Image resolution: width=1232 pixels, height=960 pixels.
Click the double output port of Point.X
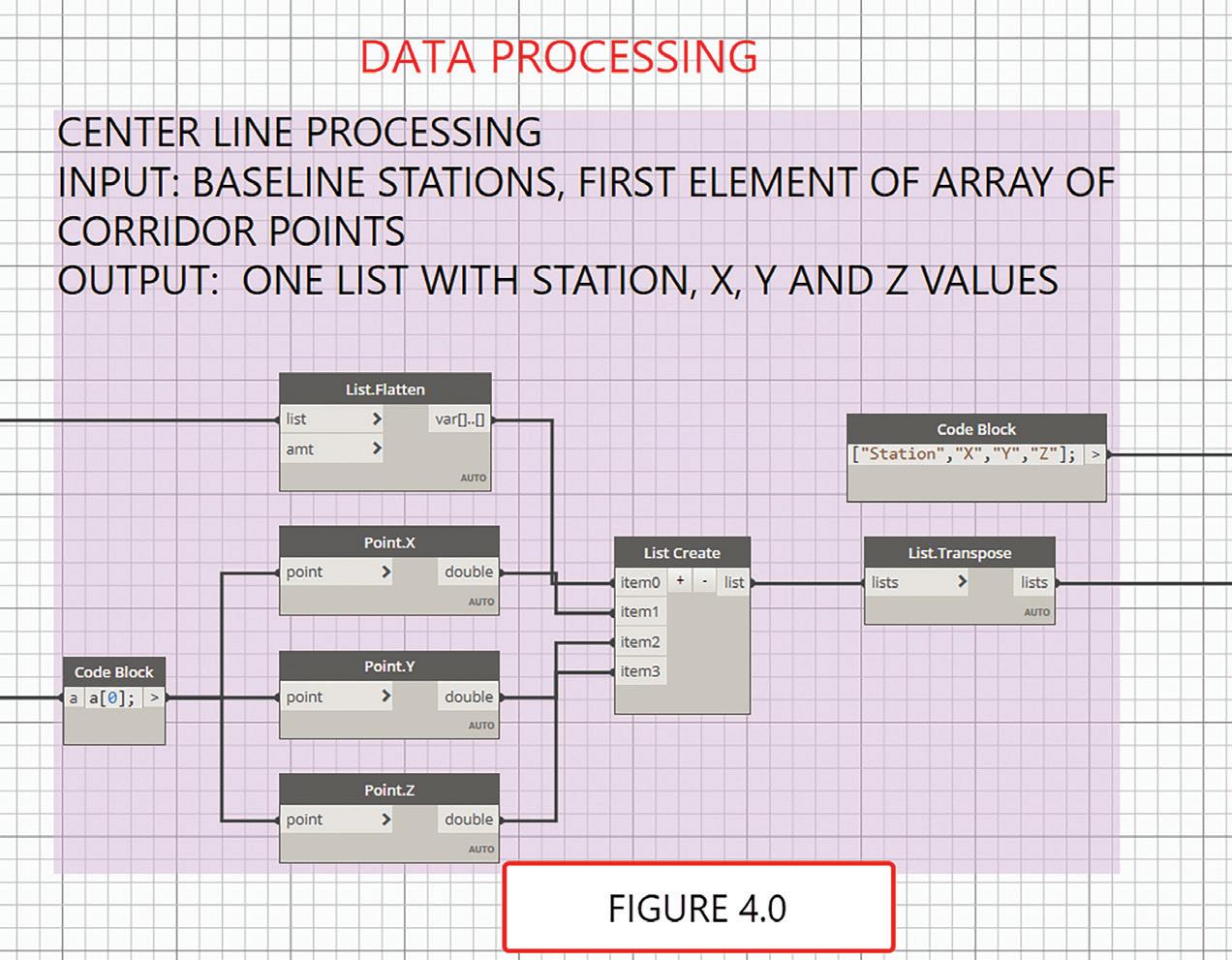(x=469, y=572)
